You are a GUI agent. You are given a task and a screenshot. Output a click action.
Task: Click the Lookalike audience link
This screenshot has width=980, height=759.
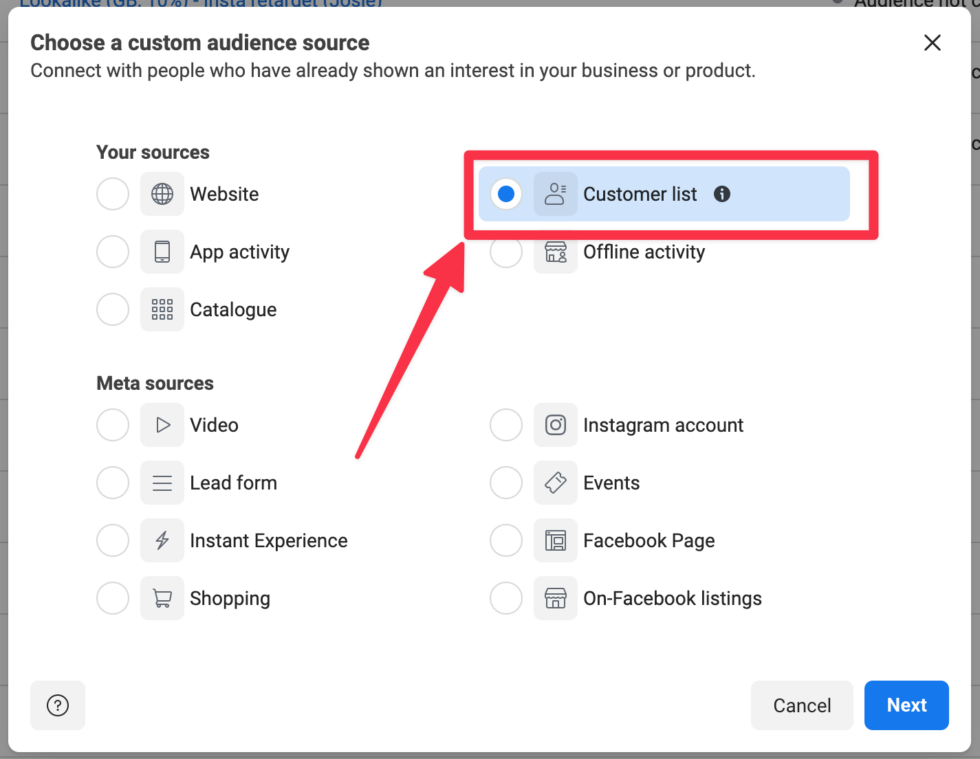coord(200,4)
